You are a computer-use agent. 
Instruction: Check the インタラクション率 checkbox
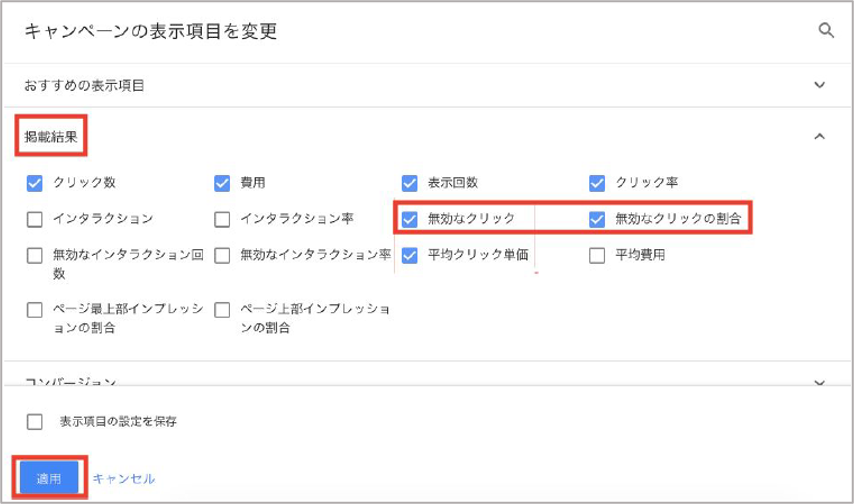pyautogui.click(x=222, y=219)
